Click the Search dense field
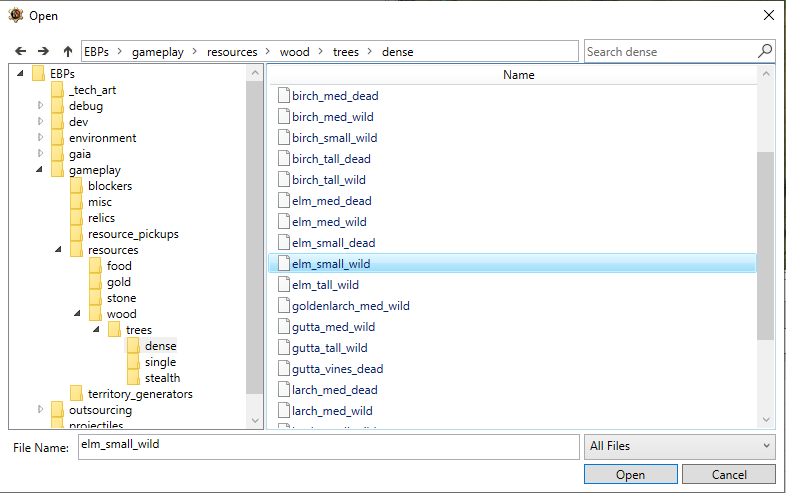786x493 pixels. pyautogui.click(x=671, y=52)
